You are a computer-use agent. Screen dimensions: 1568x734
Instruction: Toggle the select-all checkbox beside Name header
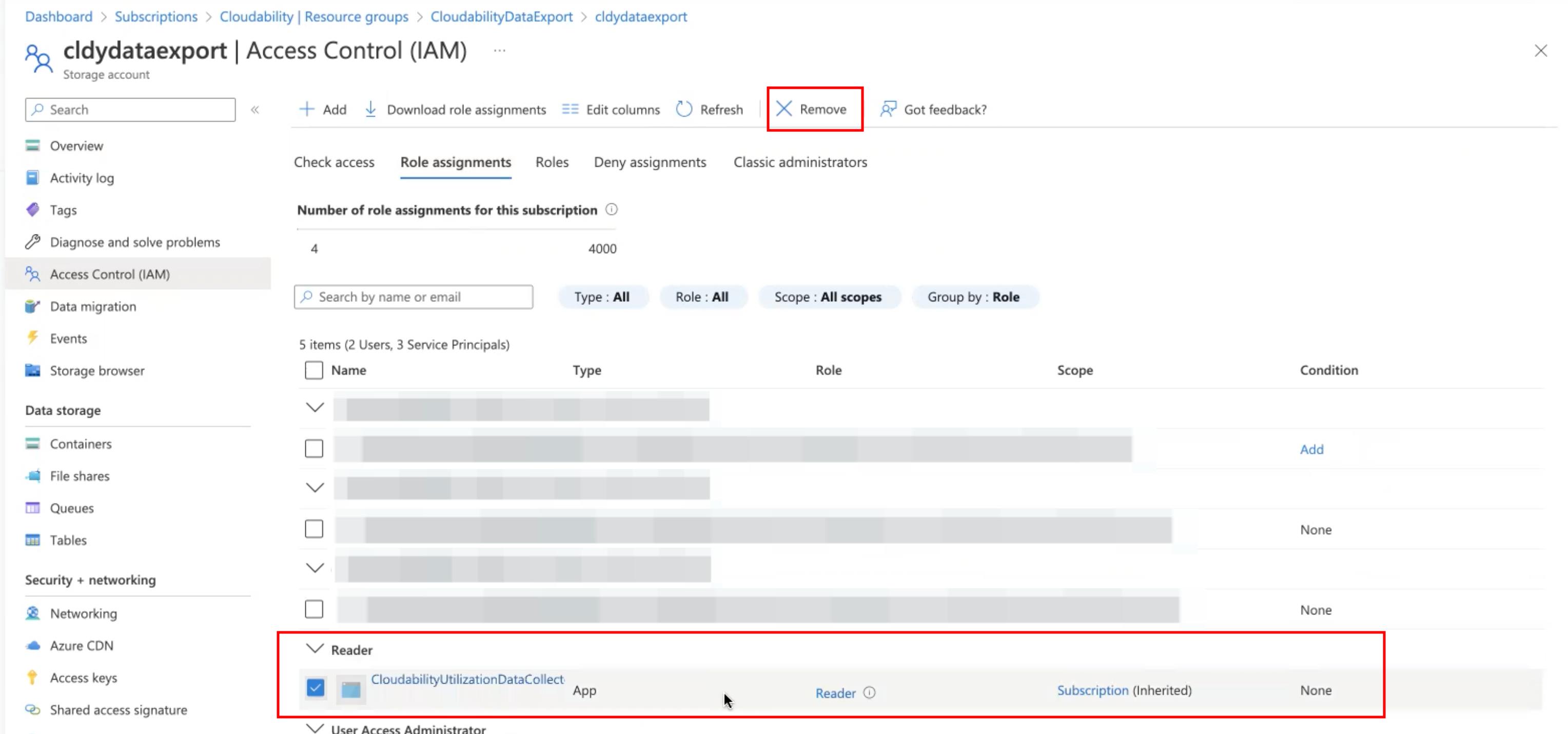(314, 370)
